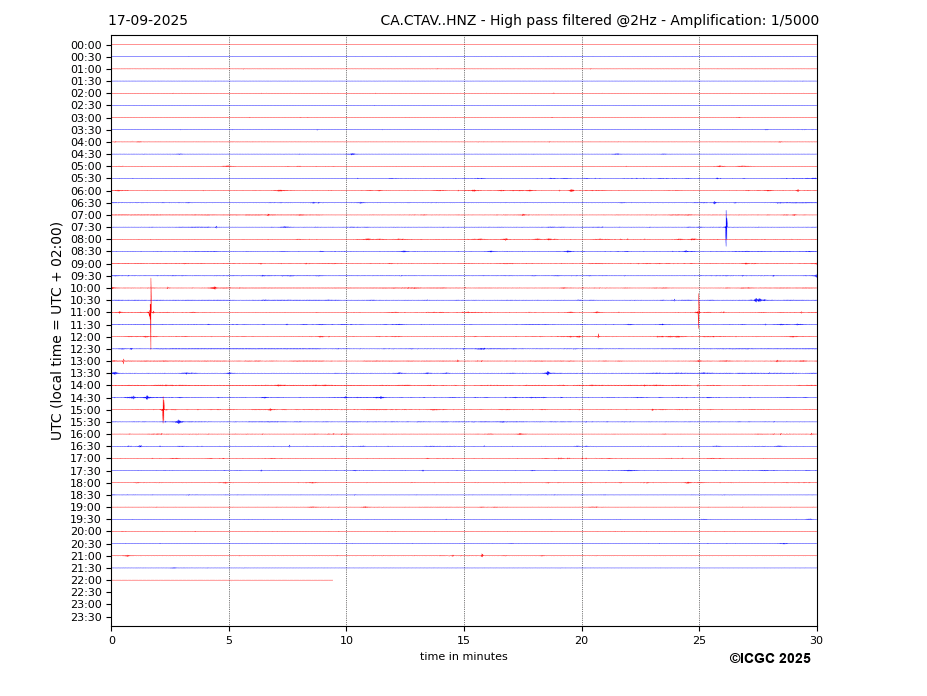
Task: Click the CA.CTAV..HNZ chart title
Action: (x=599, y=21)
